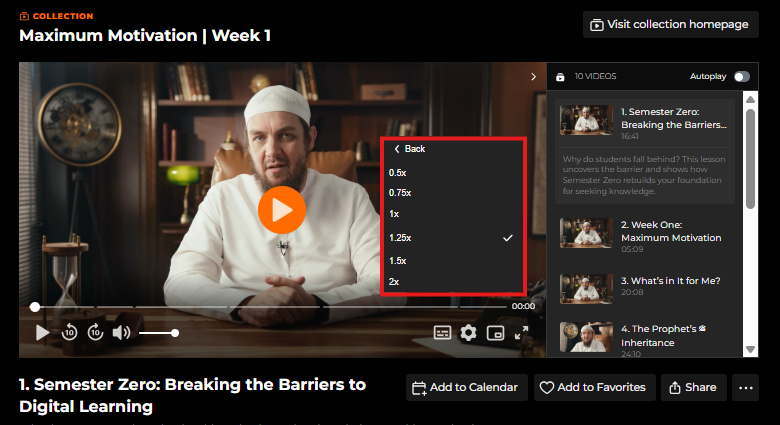Open video settings gear icon
Image resolution: width=780 pixels, height=425 pixels.
click(x=468, y=332)
